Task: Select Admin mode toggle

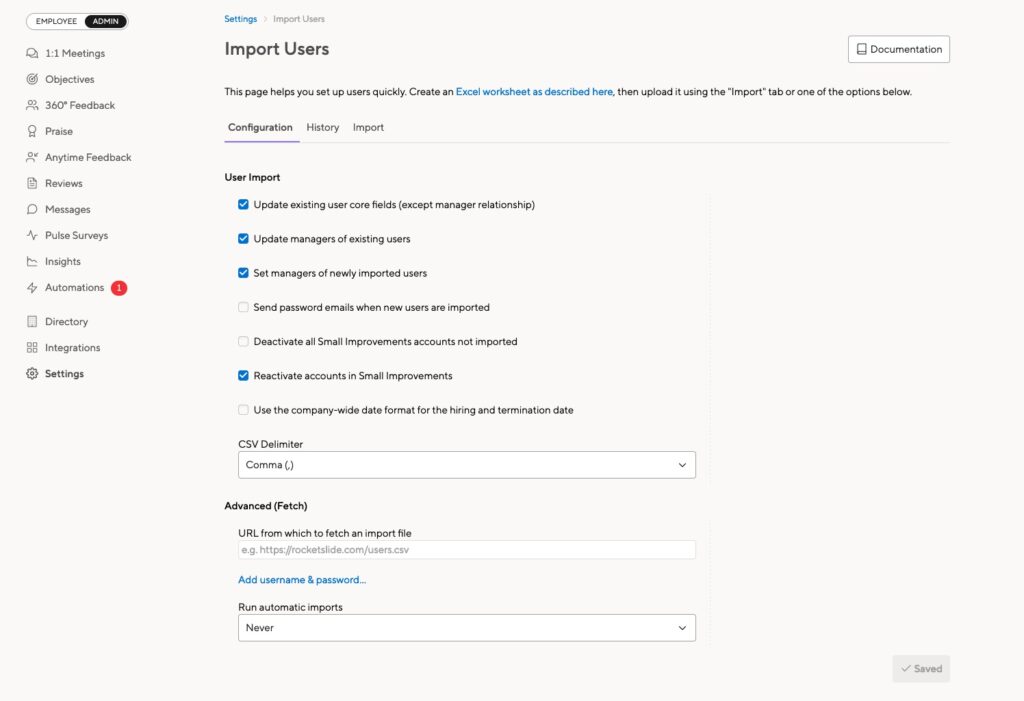Action: 105,21
